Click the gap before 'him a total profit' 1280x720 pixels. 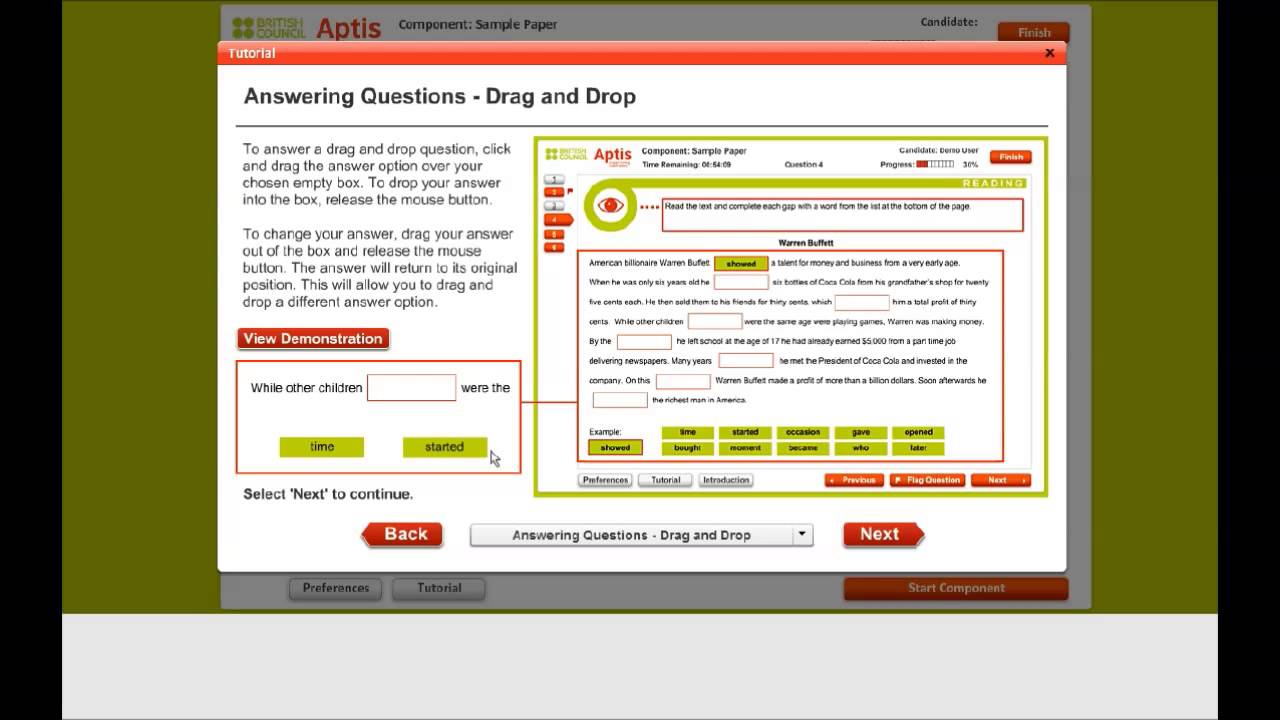click(x=862, y=302)
